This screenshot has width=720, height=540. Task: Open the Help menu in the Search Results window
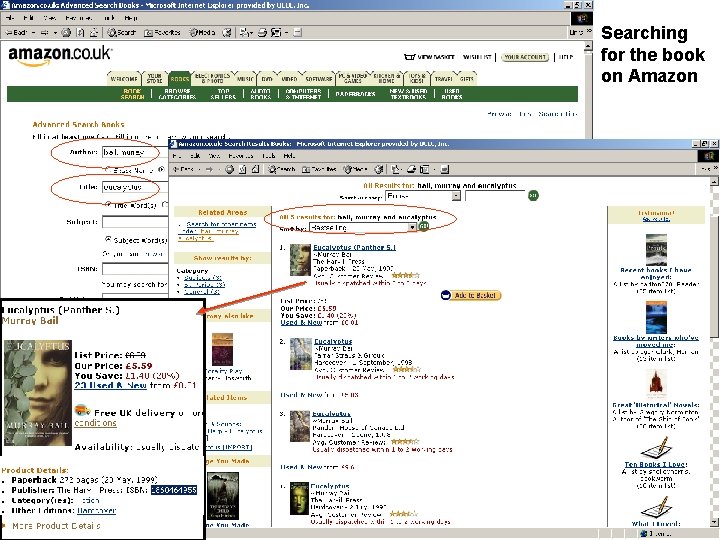pos(289,156)
